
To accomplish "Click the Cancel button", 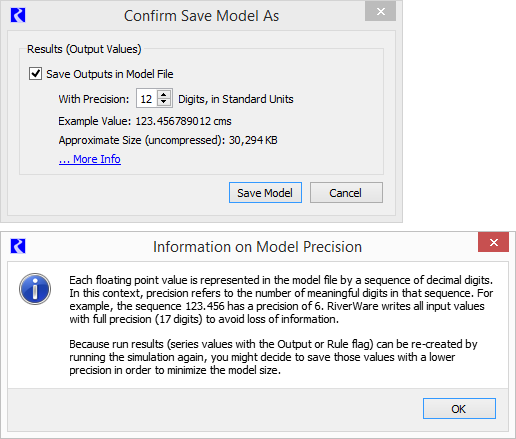I will (x=346, y=193).
